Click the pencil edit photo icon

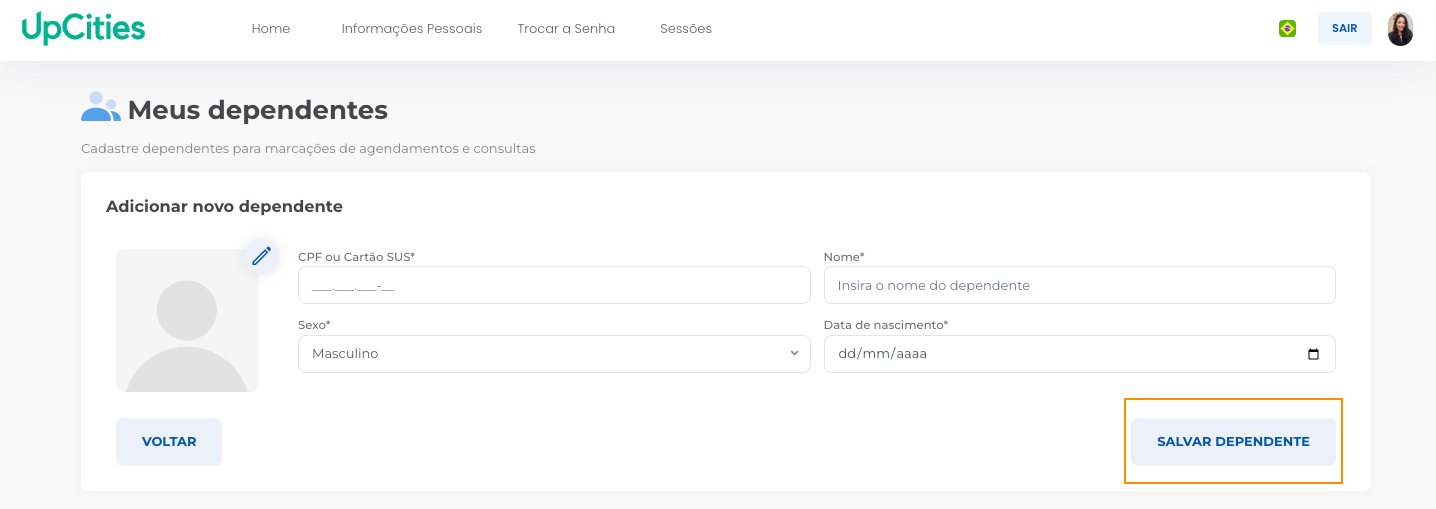261,256
